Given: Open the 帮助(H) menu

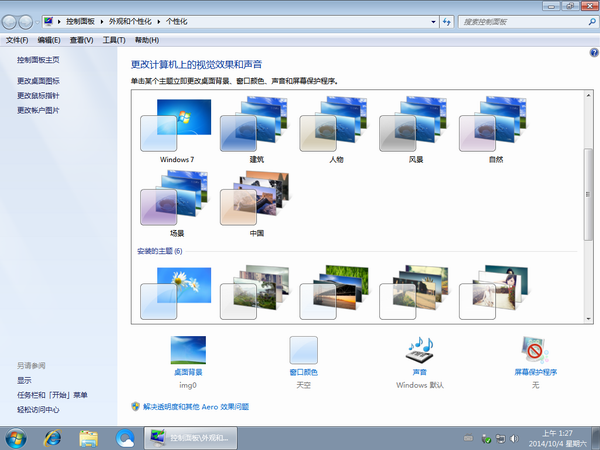Looking at the screenshot, I should click(x=147, y=40).
